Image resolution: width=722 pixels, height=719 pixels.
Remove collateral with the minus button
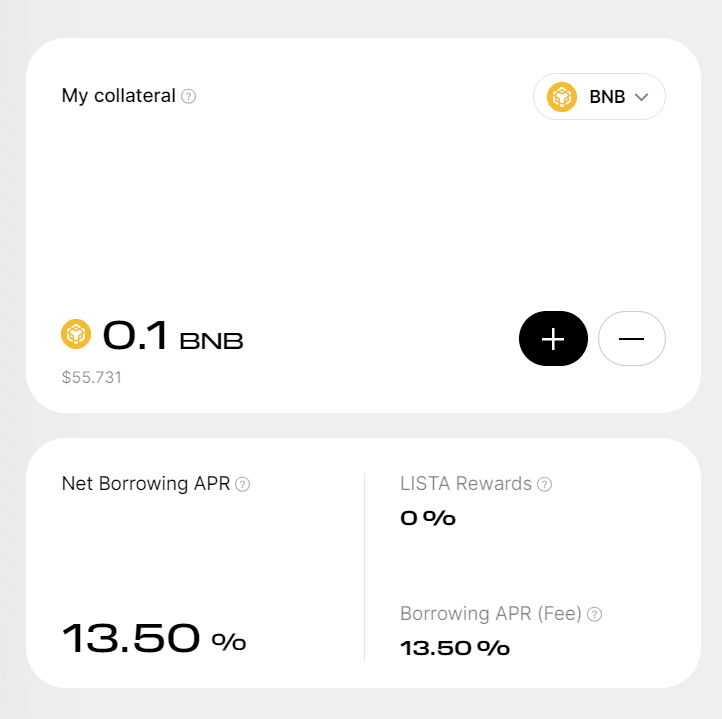[x=631, y=339]
